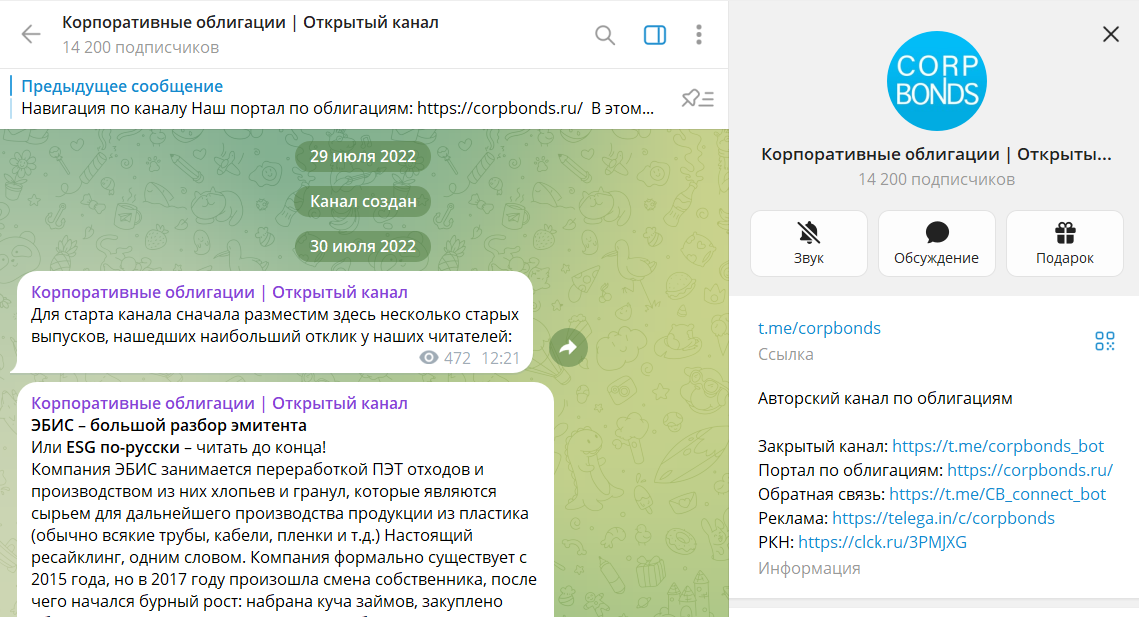Click '14 200 подписчиков' under header title
Screen dimensions: 1139x617
point(140,47)
